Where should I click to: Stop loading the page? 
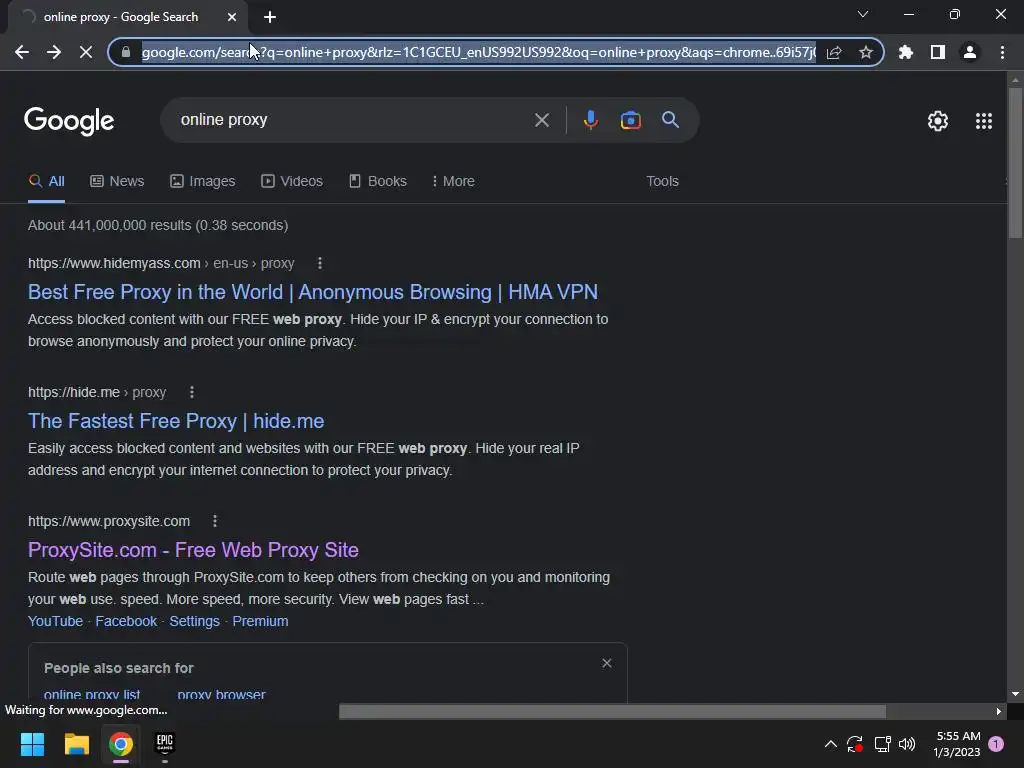click(x=86, y=52)
